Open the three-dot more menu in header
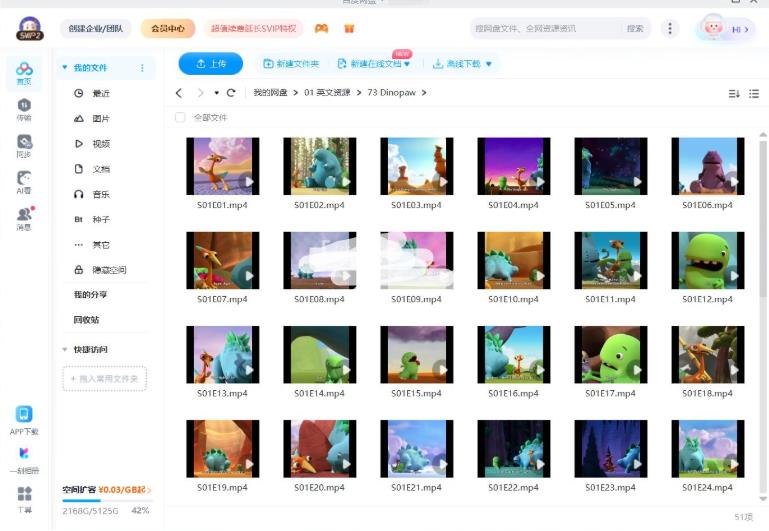The height and width of the screenshot is (531, 769). coord(670,28)
